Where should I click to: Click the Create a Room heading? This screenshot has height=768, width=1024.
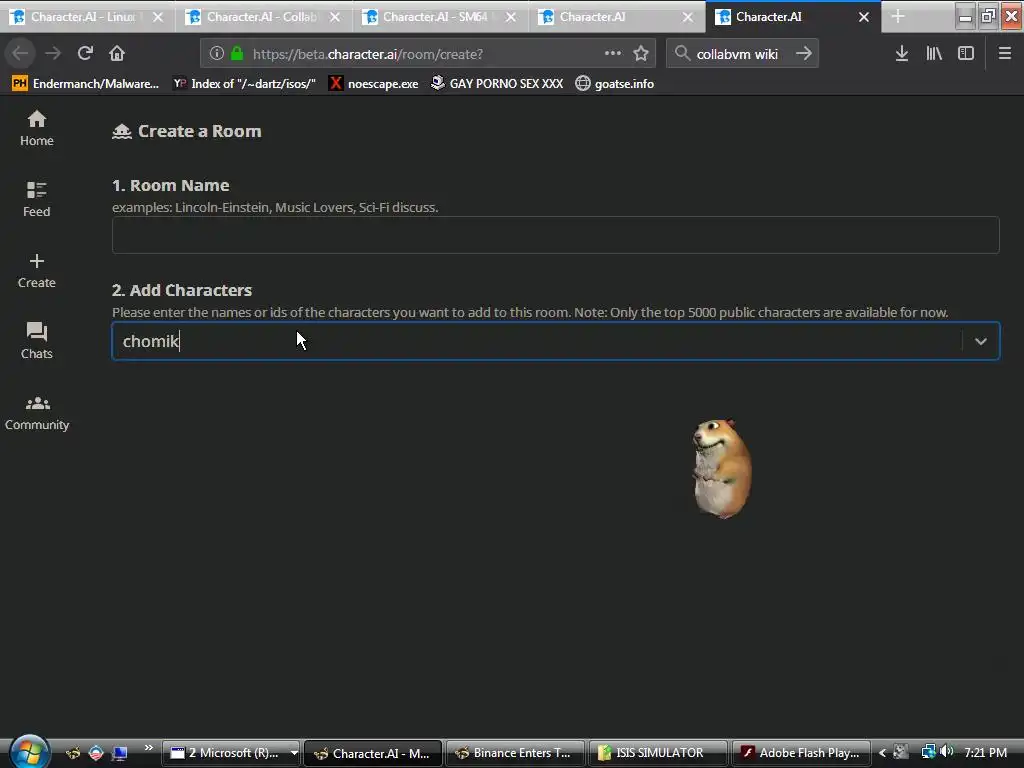point(187,131)
